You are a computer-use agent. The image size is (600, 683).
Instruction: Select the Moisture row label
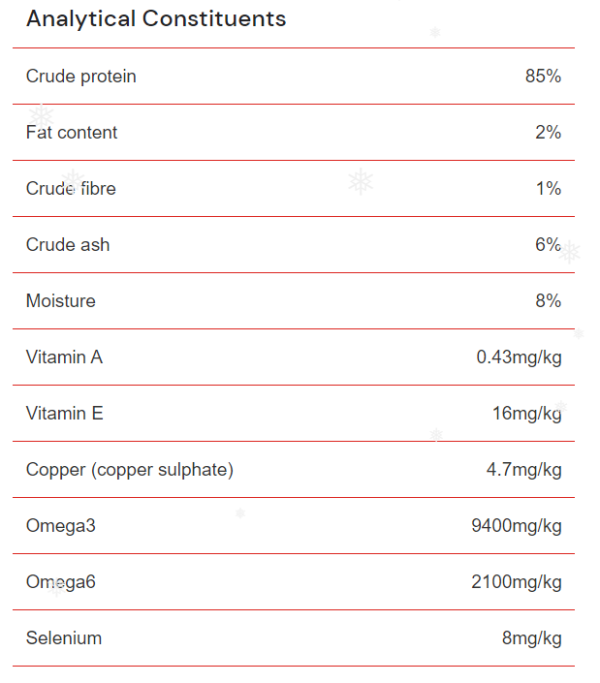pyautogui.click(x=61, y=301)
